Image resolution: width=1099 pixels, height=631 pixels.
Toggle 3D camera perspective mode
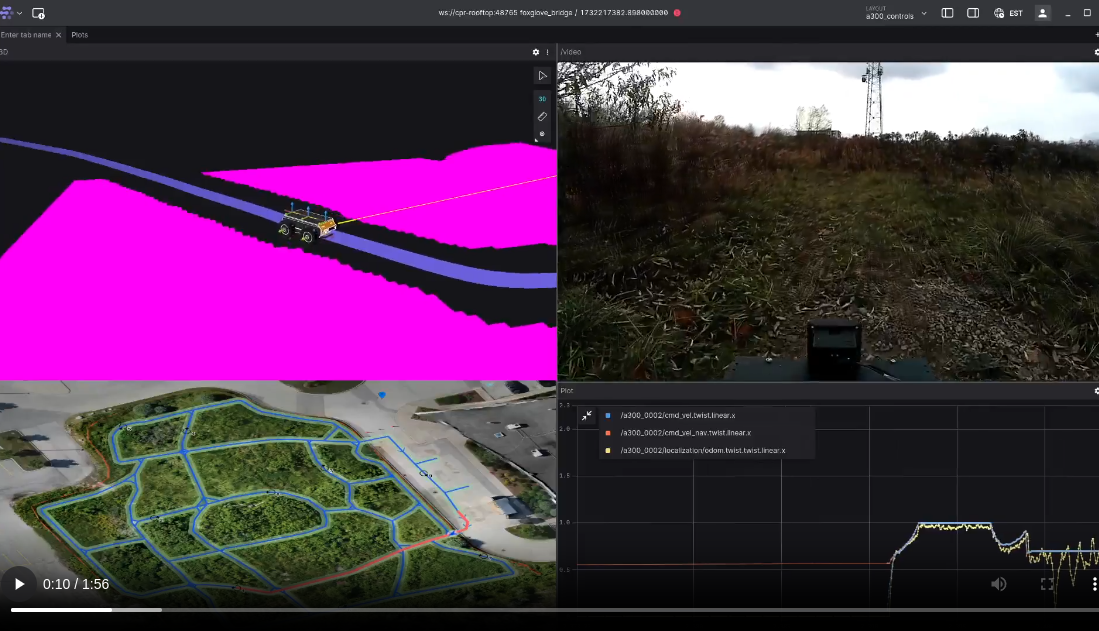pyautogui.click(x=542, y=99)
